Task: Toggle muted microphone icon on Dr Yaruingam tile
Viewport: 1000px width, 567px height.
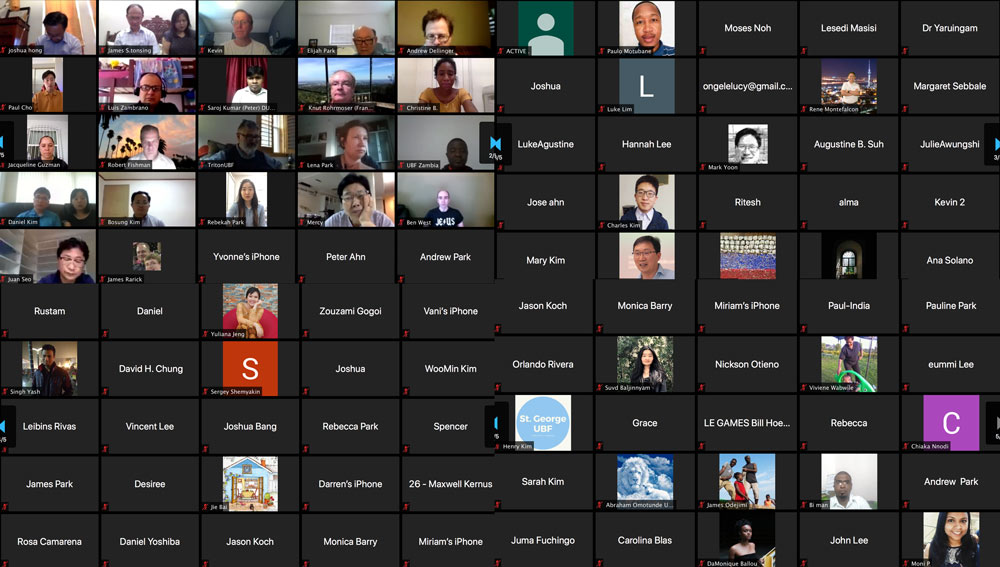Action: coord(905,51)
